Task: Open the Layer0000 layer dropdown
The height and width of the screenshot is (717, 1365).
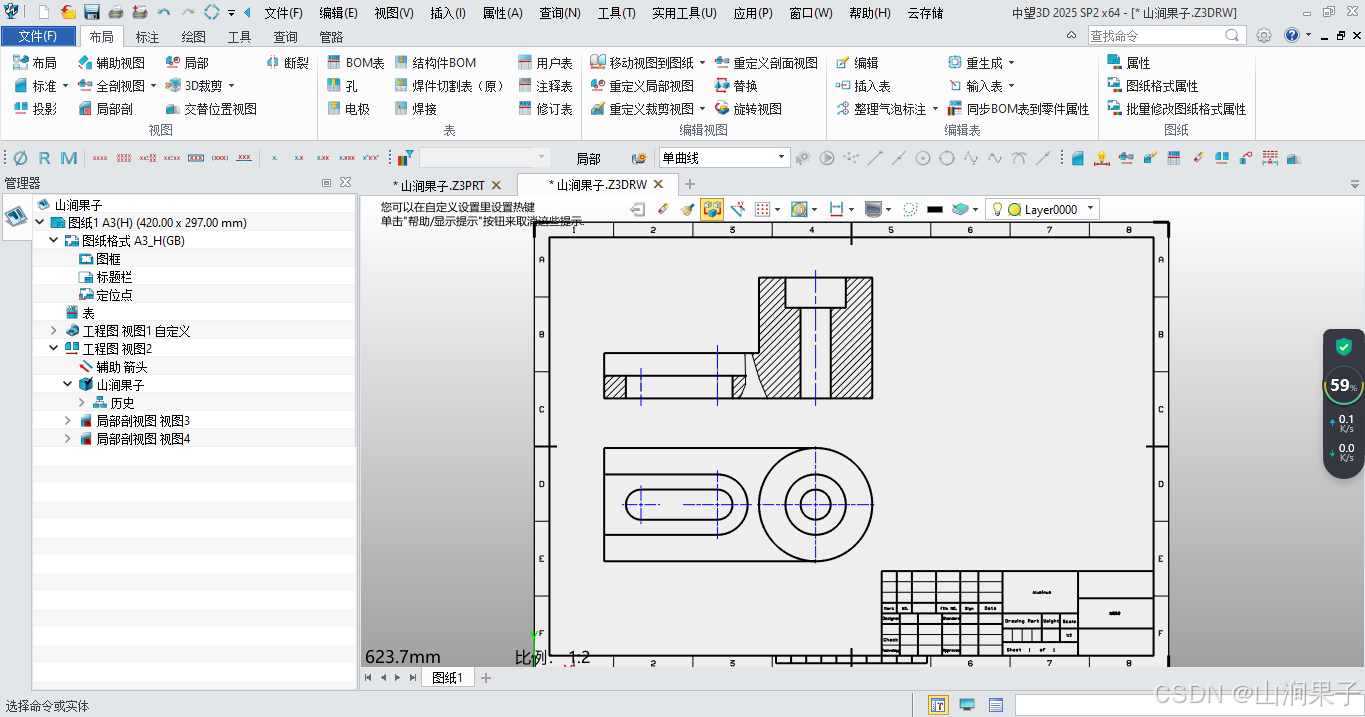Action: coord(1042,209)
